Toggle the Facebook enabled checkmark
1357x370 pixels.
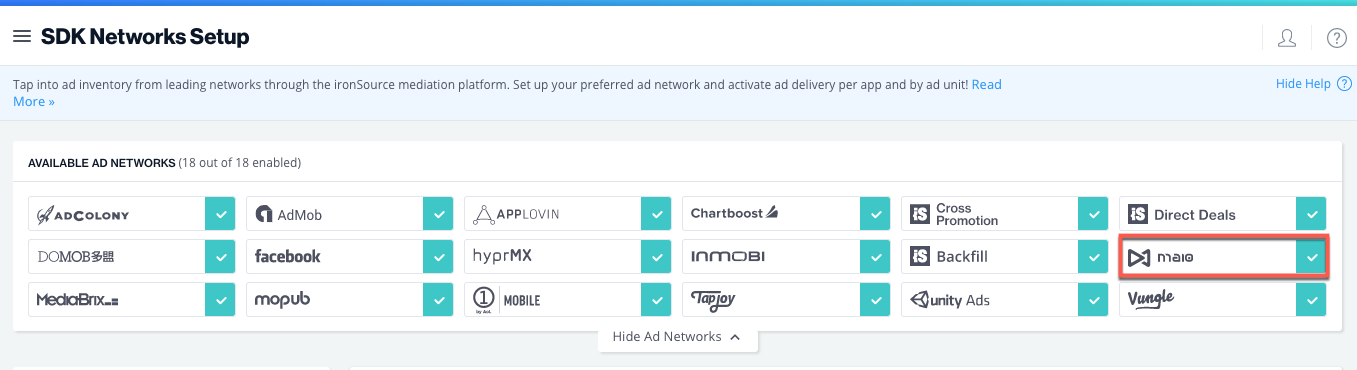(x=438, y=257)
